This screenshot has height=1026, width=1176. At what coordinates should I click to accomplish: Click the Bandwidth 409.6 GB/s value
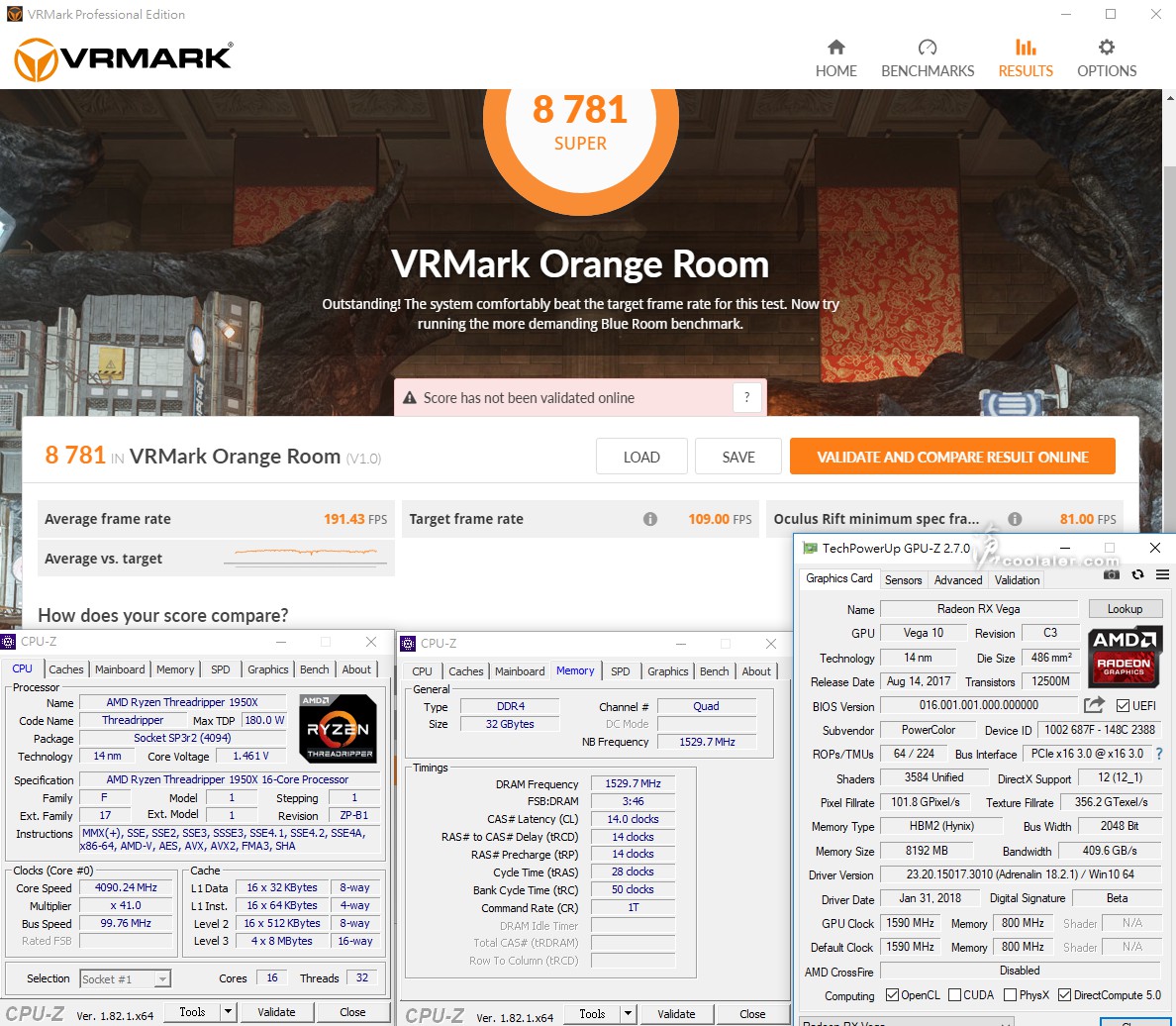(x=1110, y=851)
